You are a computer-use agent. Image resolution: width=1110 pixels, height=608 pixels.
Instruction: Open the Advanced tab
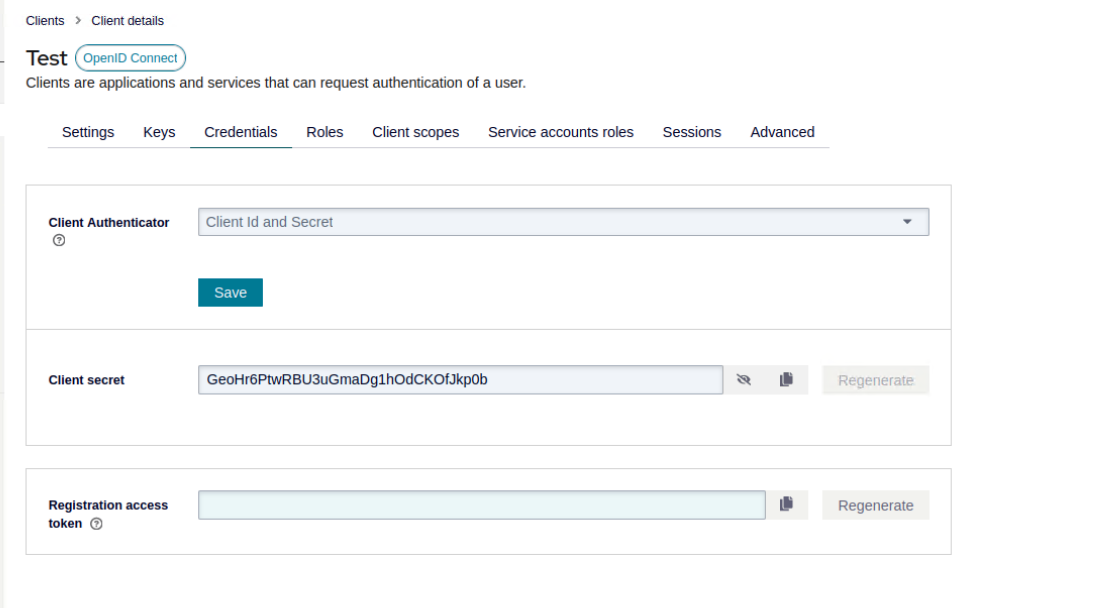tap(782, 131)
